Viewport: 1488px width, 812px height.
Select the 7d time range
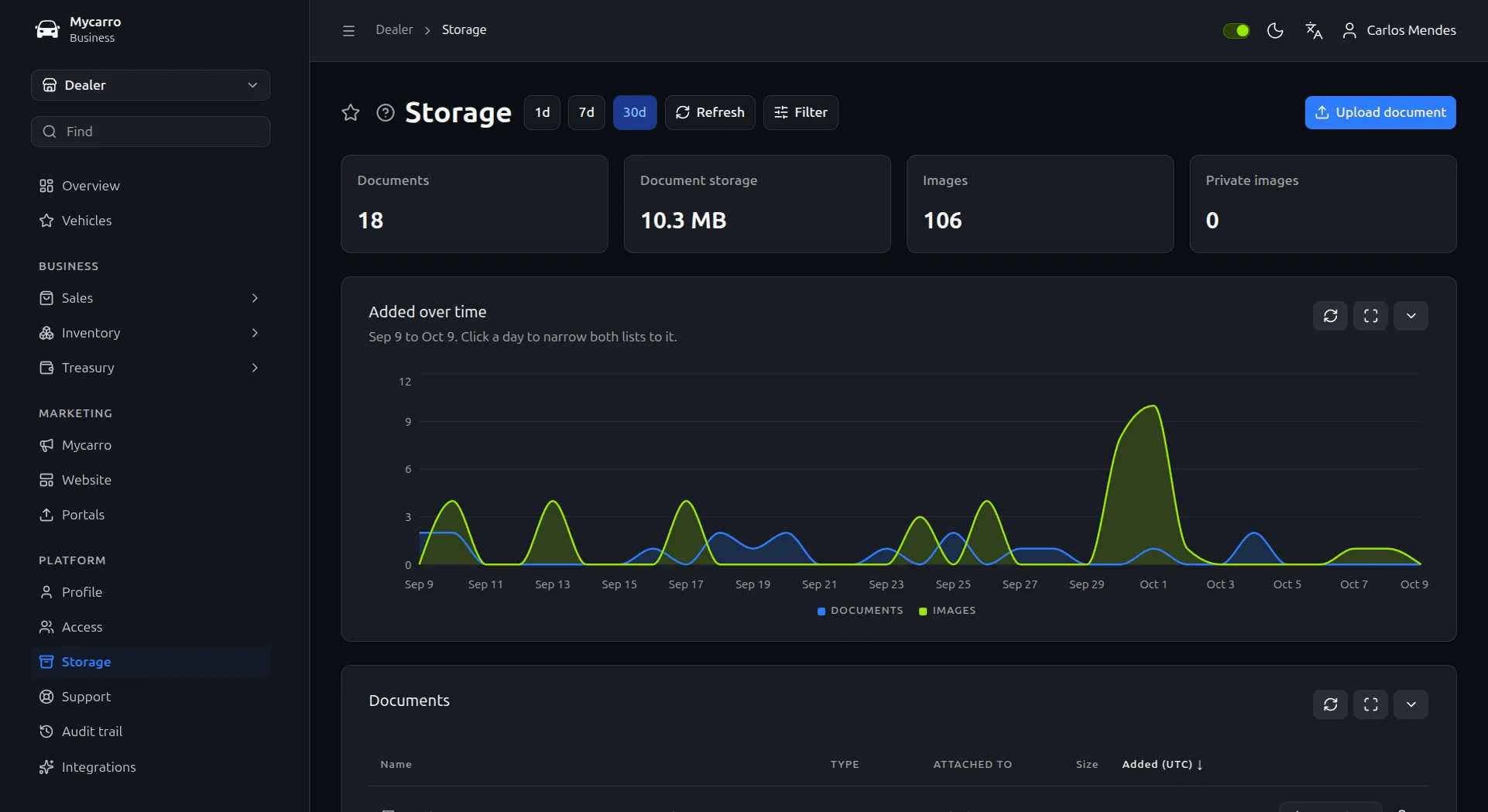[x=587, y=113]
